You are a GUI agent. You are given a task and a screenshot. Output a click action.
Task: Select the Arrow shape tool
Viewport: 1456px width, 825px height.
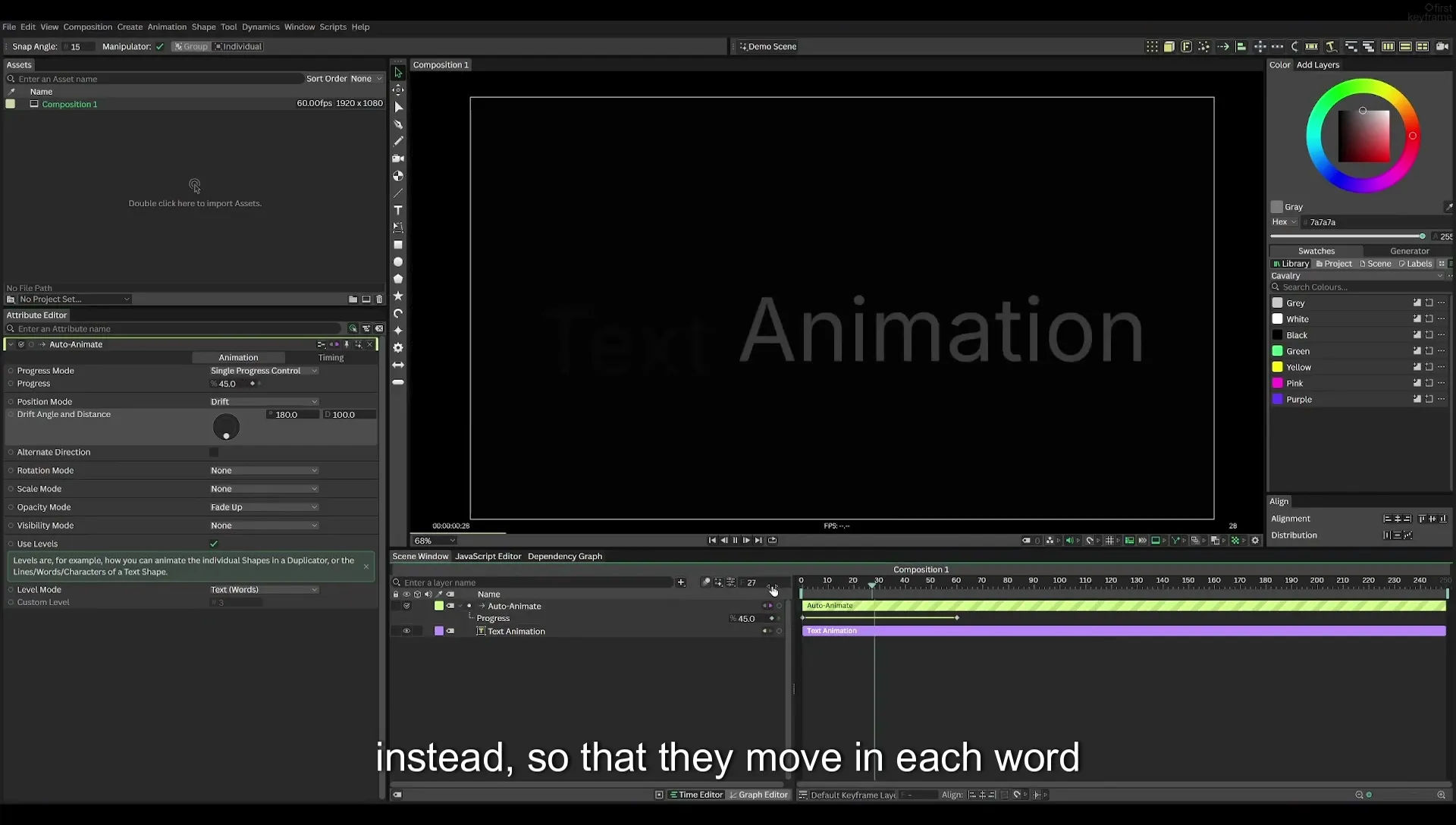coord(397,365)
